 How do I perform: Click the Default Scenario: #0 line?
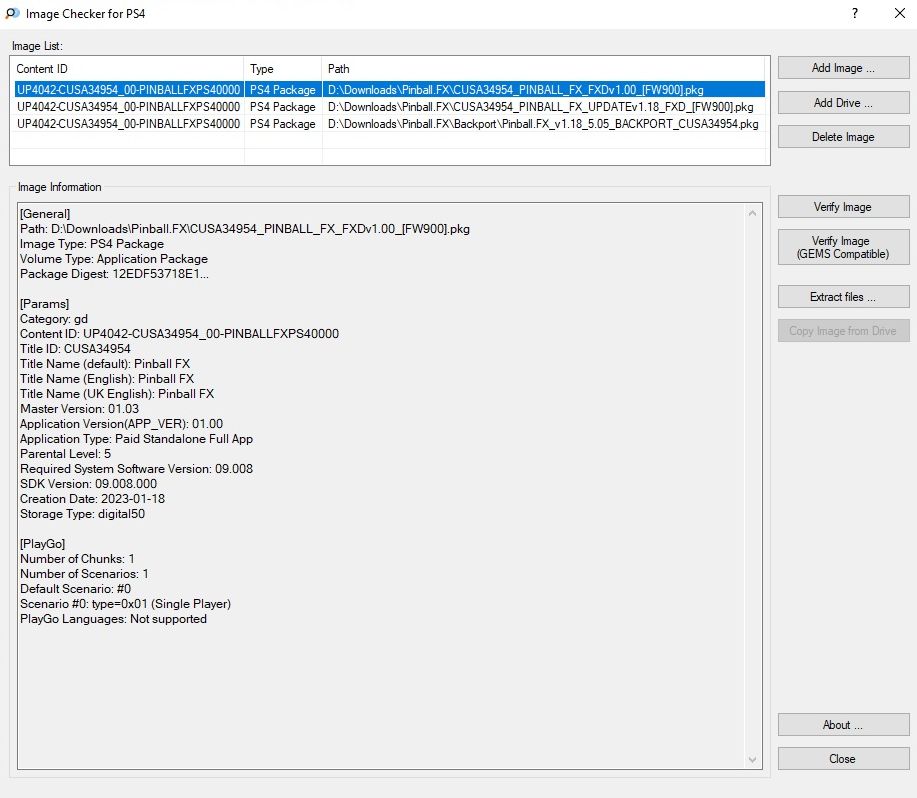click(x=75, y=589)
